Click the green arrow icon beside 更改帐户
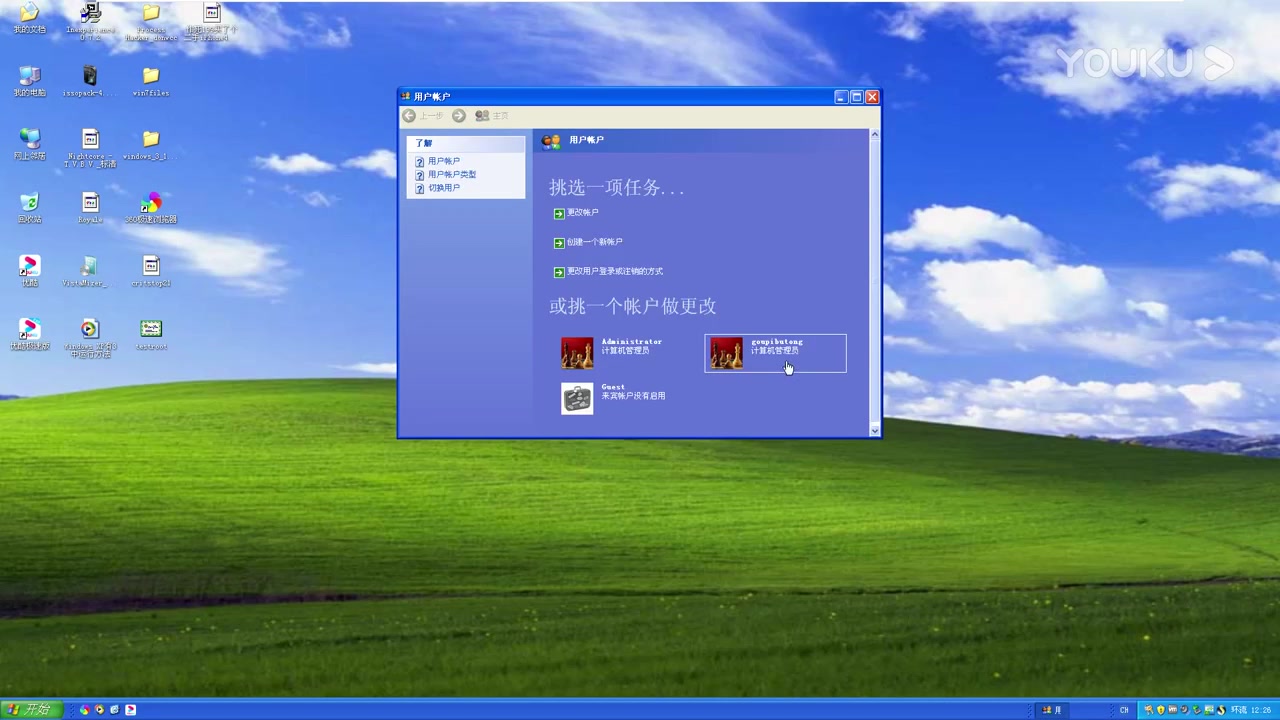This screenshot has width=1280, height=720. point(559,213)
